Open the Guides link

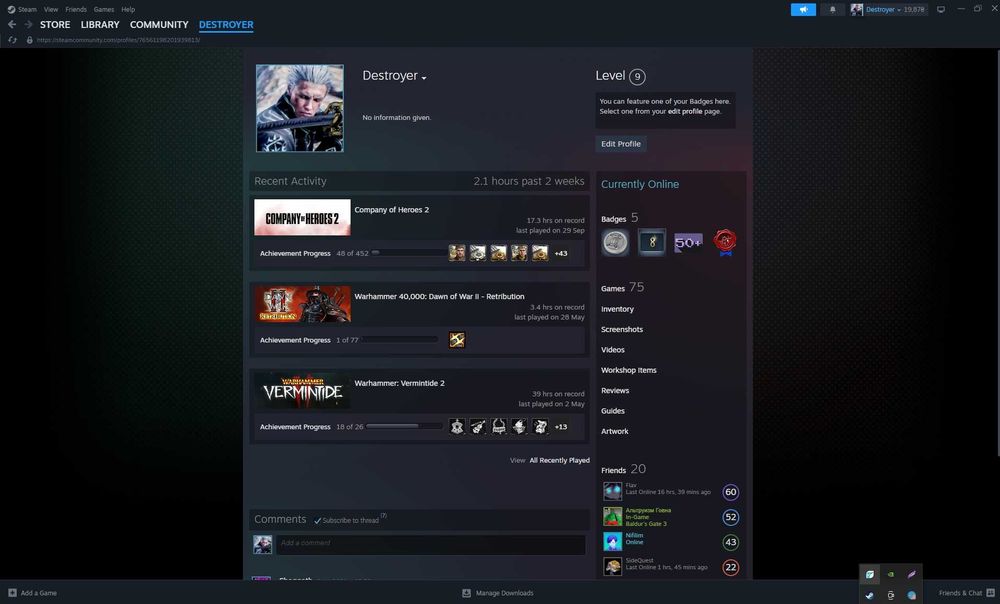click(612, 411)
